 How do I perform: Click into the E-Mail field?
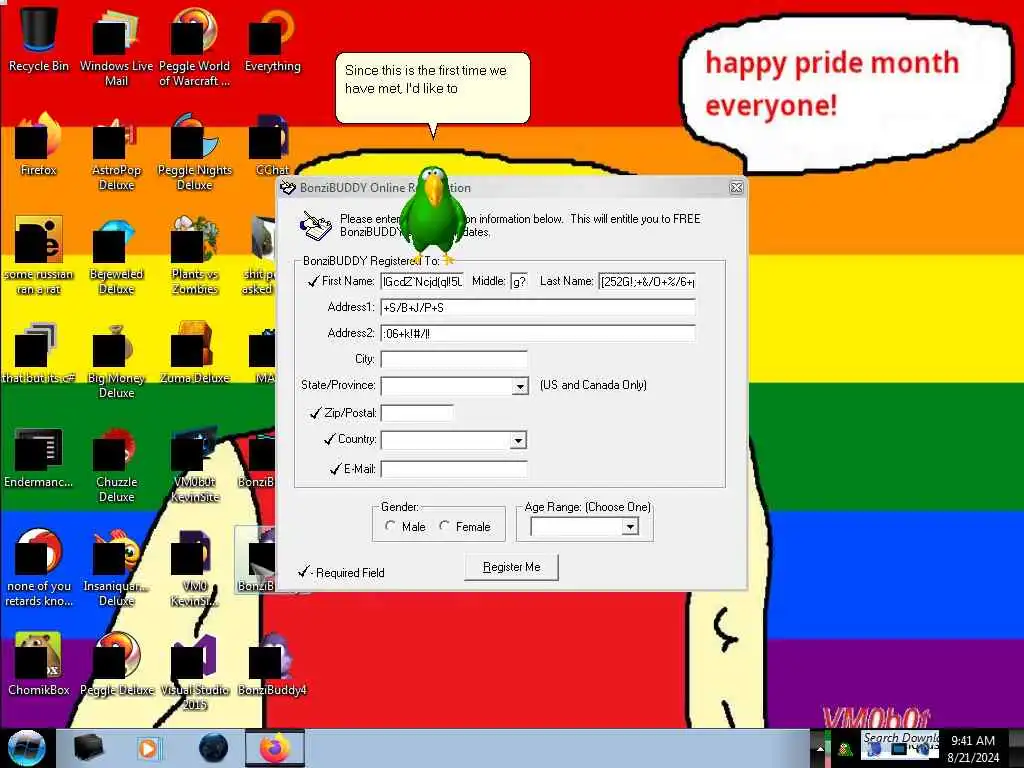point(454,469)
